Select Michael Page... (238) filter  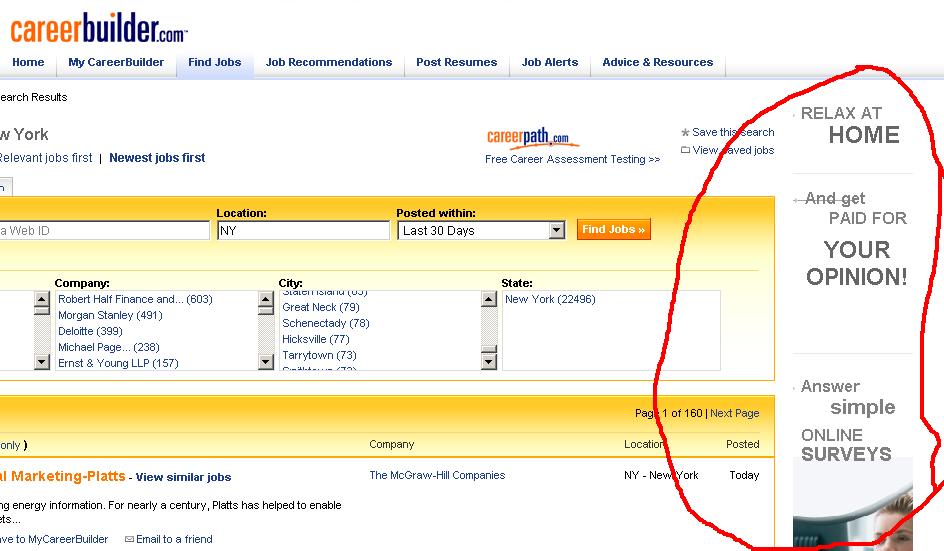(x=109, y=347)
